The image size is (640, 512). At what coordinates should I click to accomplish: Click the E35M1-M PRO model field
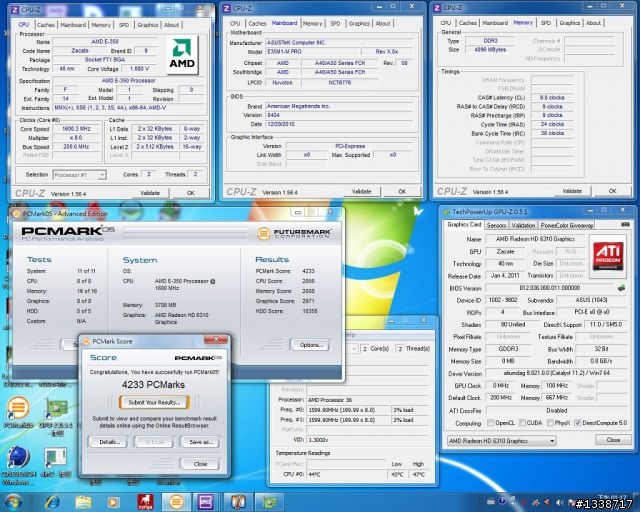(x=313, y=52)
